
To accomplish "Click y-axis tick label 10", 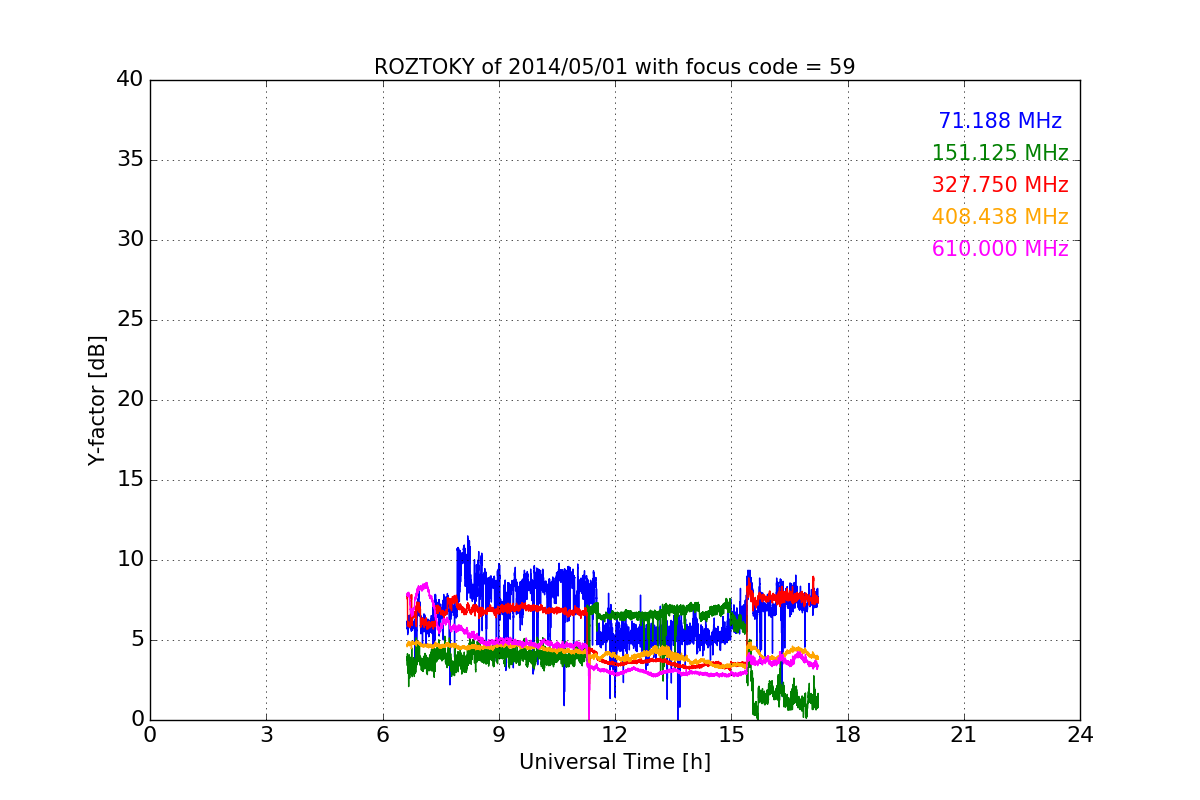I will pos(130,560).
